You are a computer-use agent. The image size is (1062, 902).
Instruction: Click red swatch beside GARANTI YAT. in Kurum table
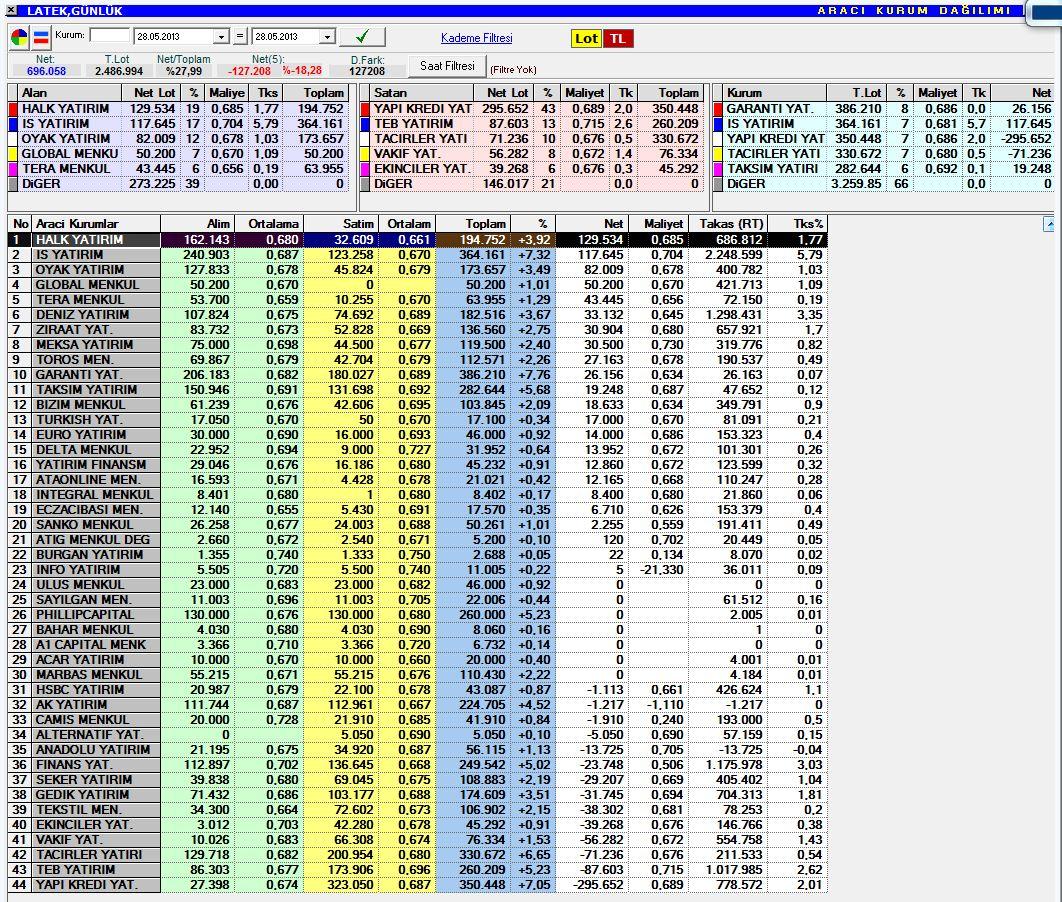(x=717, y=109)
